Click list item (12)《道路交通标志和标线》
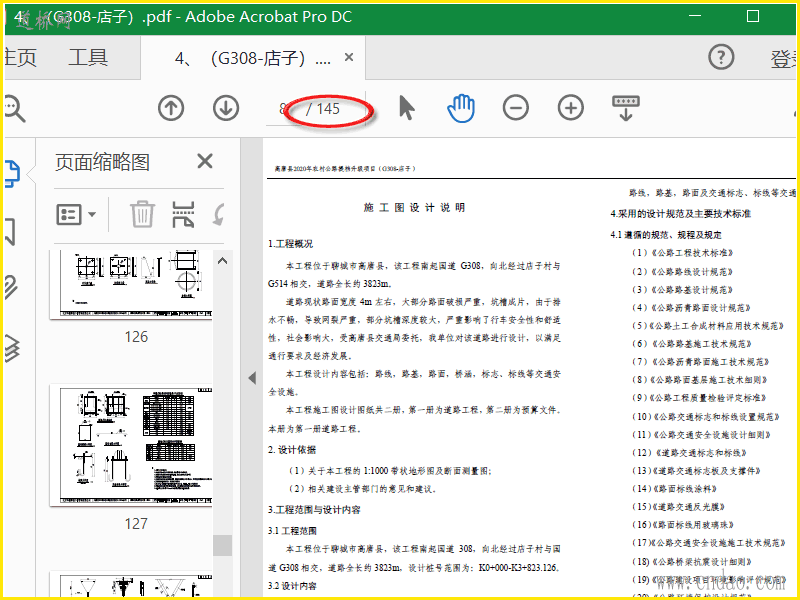Image resolution: width=800 pixels, height=600 pixels. click(x=690, y=453)
